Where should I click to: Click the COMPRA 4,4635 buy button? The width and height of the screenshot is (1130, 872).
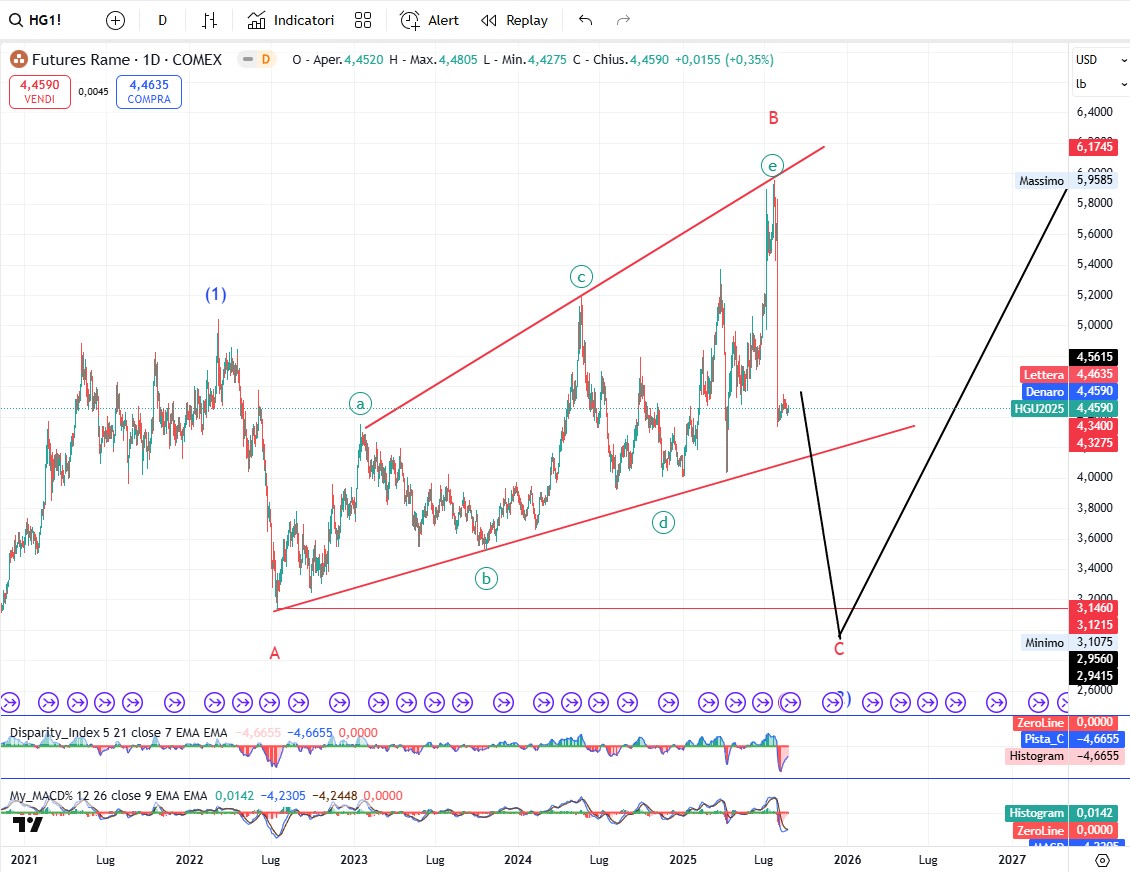[148, 92]
